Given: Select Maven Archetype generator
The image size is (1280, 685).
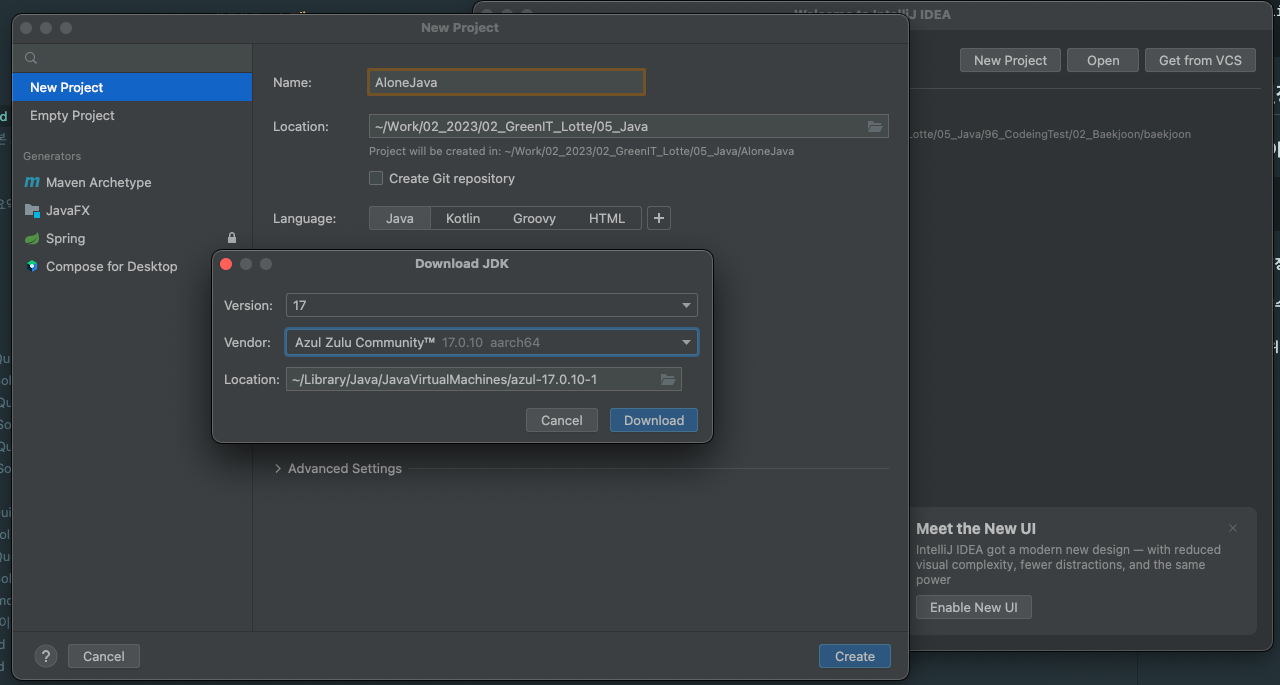Looking at the screenshot, I should pos(98,182).
